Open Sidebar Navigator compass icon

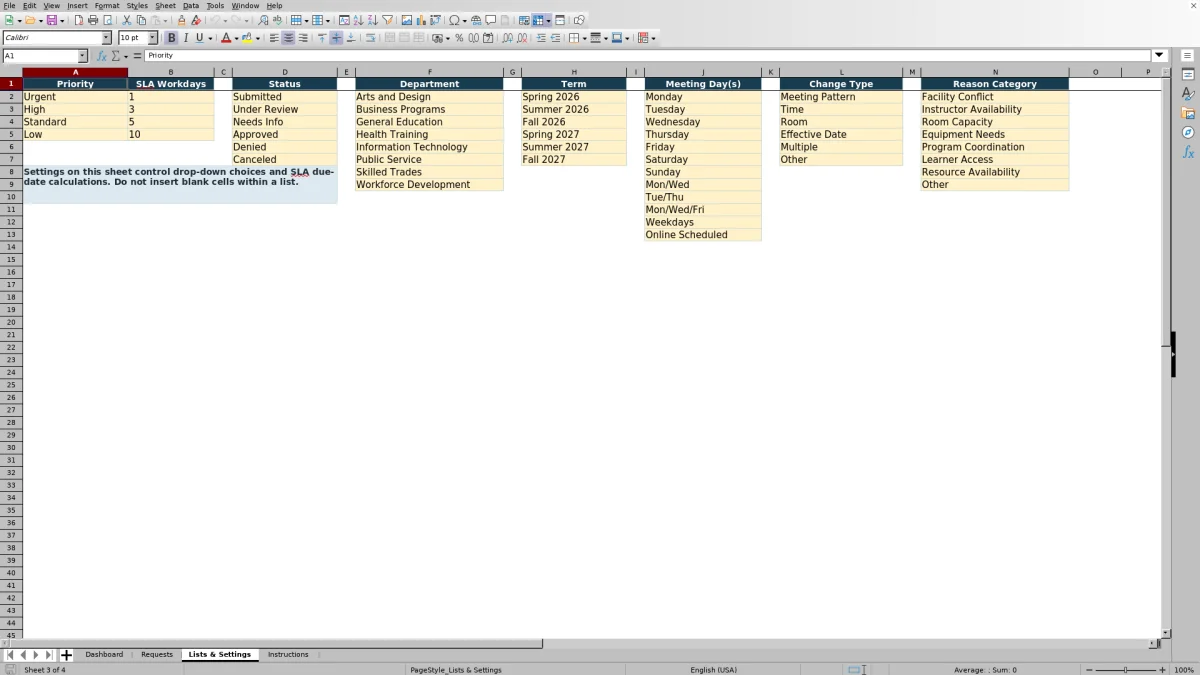1188,132
